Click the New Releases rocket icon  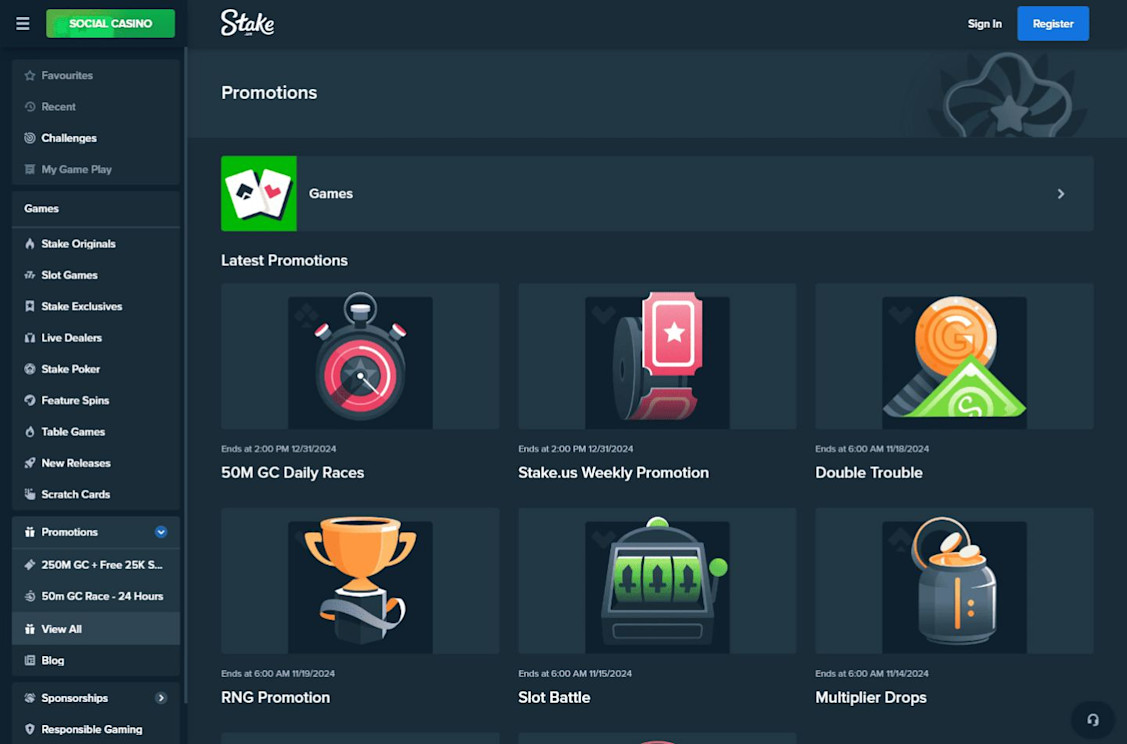coord(29,463)
